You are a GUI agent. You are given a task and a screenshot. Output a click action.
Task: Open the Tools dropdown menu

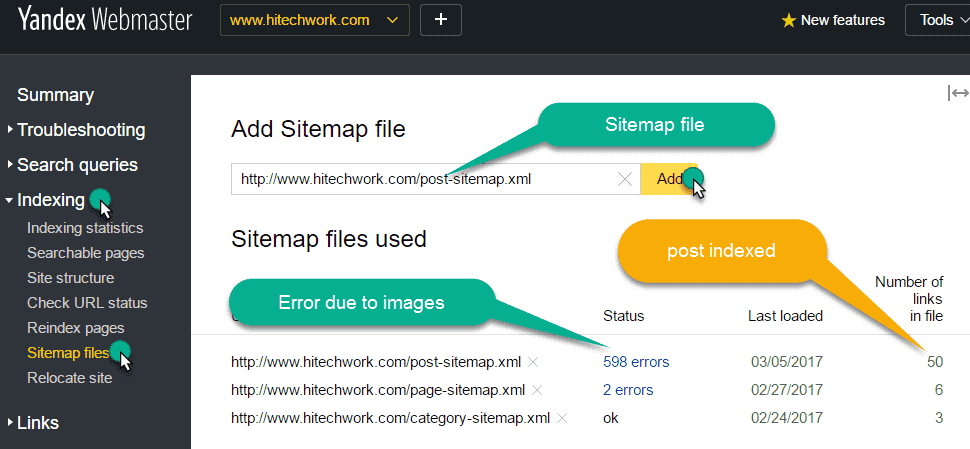pyautogui.click(x=937, y=20)
